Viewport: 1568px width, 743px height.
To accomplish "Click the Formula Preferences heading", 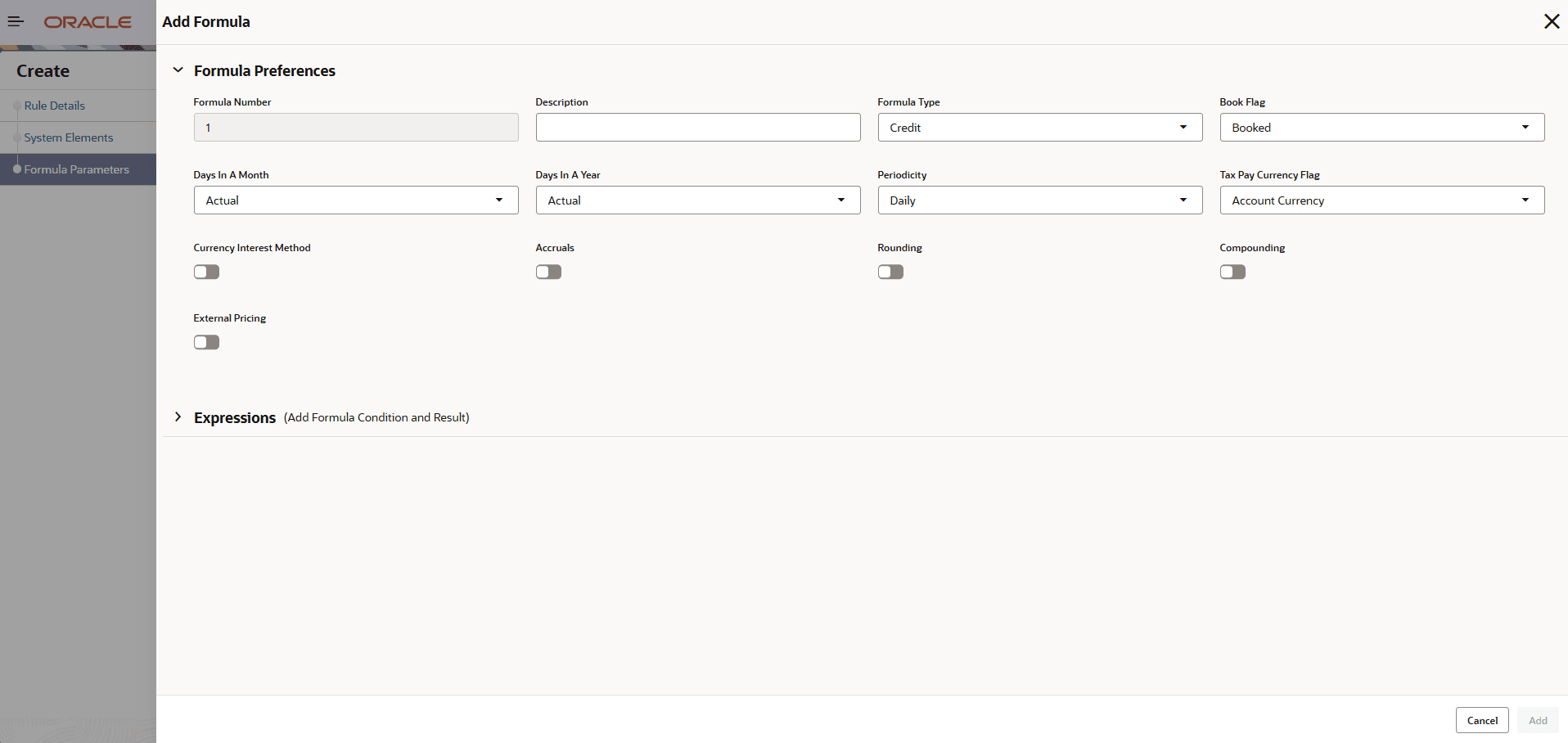I will (264, 71).
